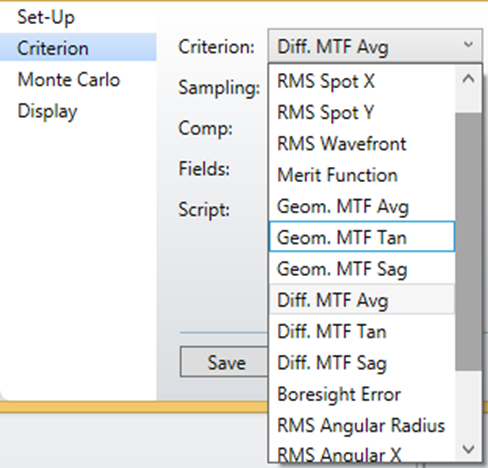Select RMS Spot X from the list
The image size is (488, 468).
[362, 81]
